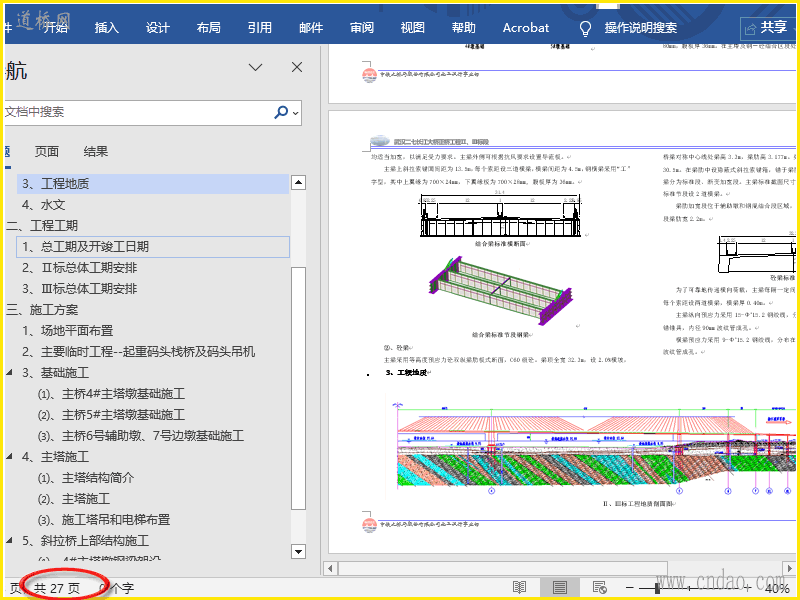Click the 组合梁标准横断面 cross-section figure
This screenshot has width=800, height=600.
click(x=501, y=215)
